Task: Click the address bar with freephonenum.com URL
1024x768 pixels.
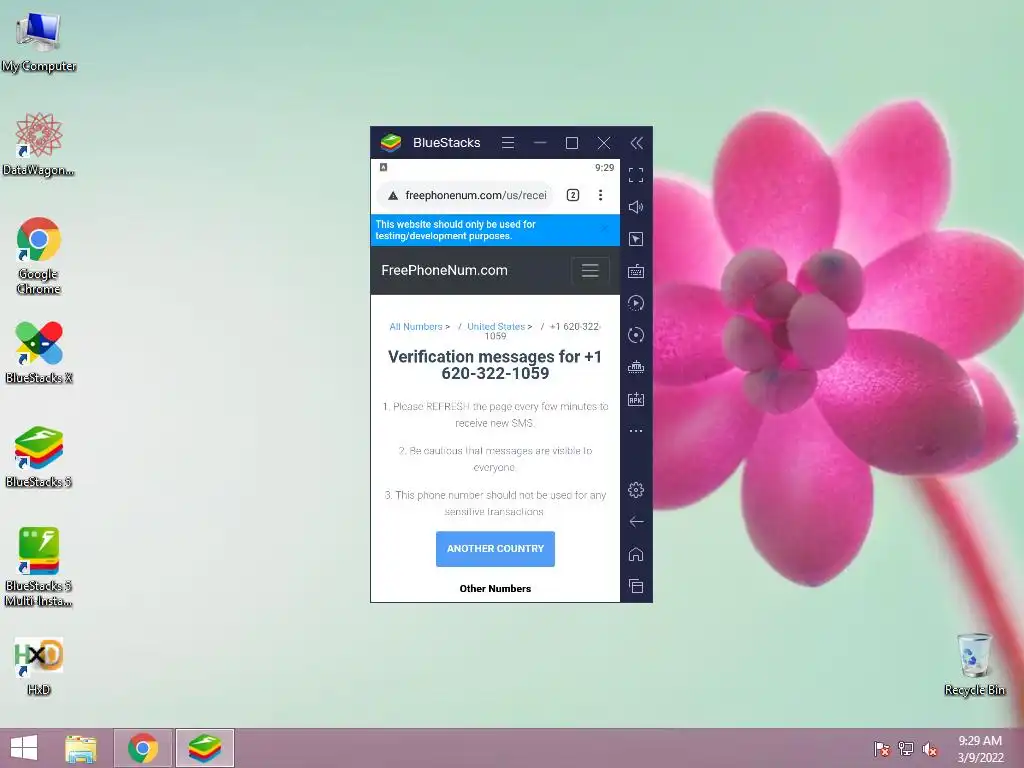Action: click(465, 195)
